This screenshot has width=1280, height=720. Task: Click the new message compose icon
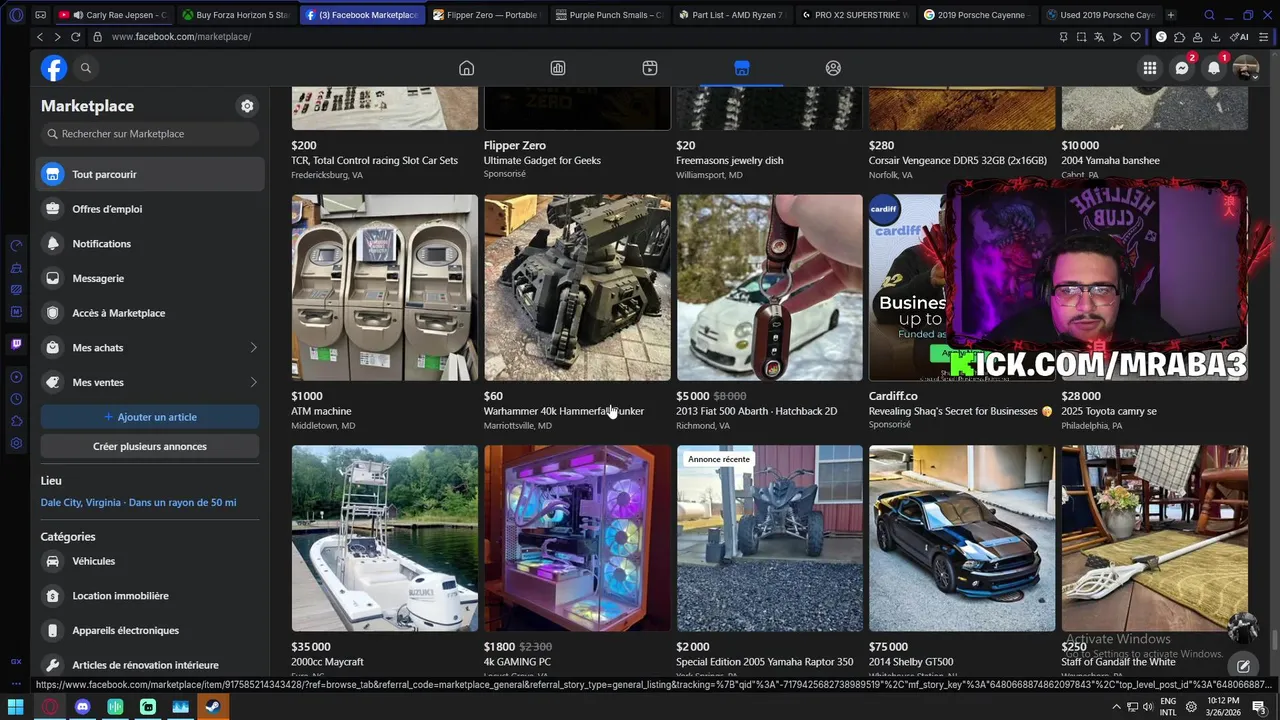pyautogui.click(x=1243, y=666)
